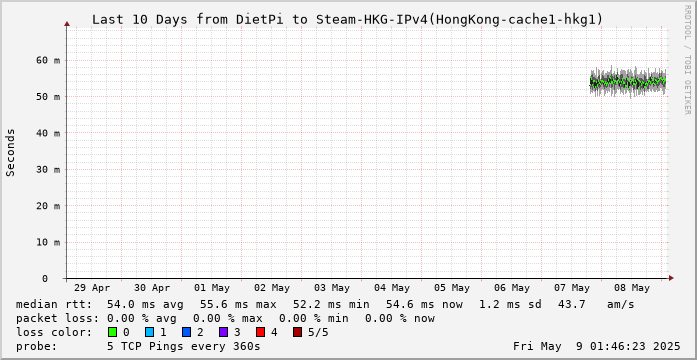Screen dimensions: 697x360
Task: Click the red loss color 4 swatch
Action: click(x=260, y=332)
